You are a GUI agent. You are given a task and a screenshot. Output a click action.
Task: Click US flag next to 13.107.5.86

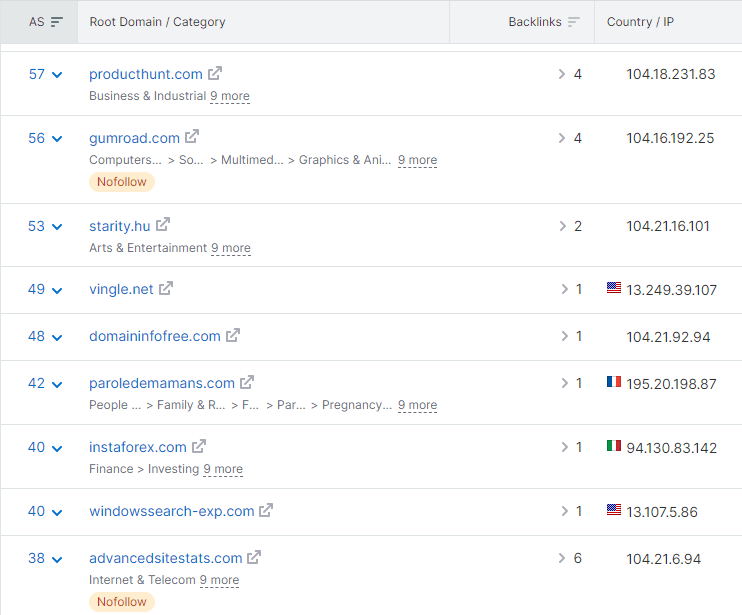point(614,510)
